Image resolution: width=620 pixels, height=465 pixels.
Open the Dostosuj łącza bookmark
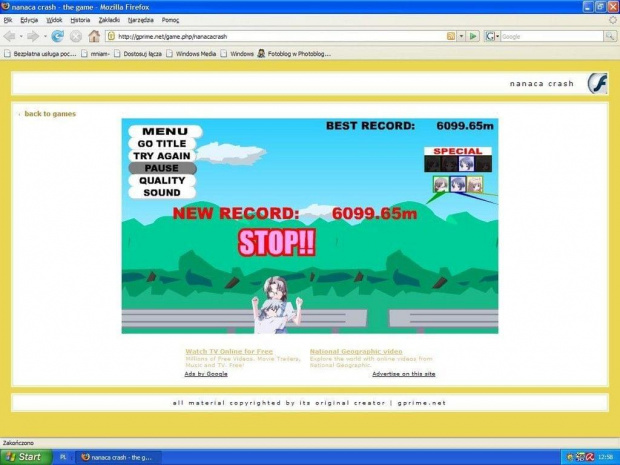point(138,54)
